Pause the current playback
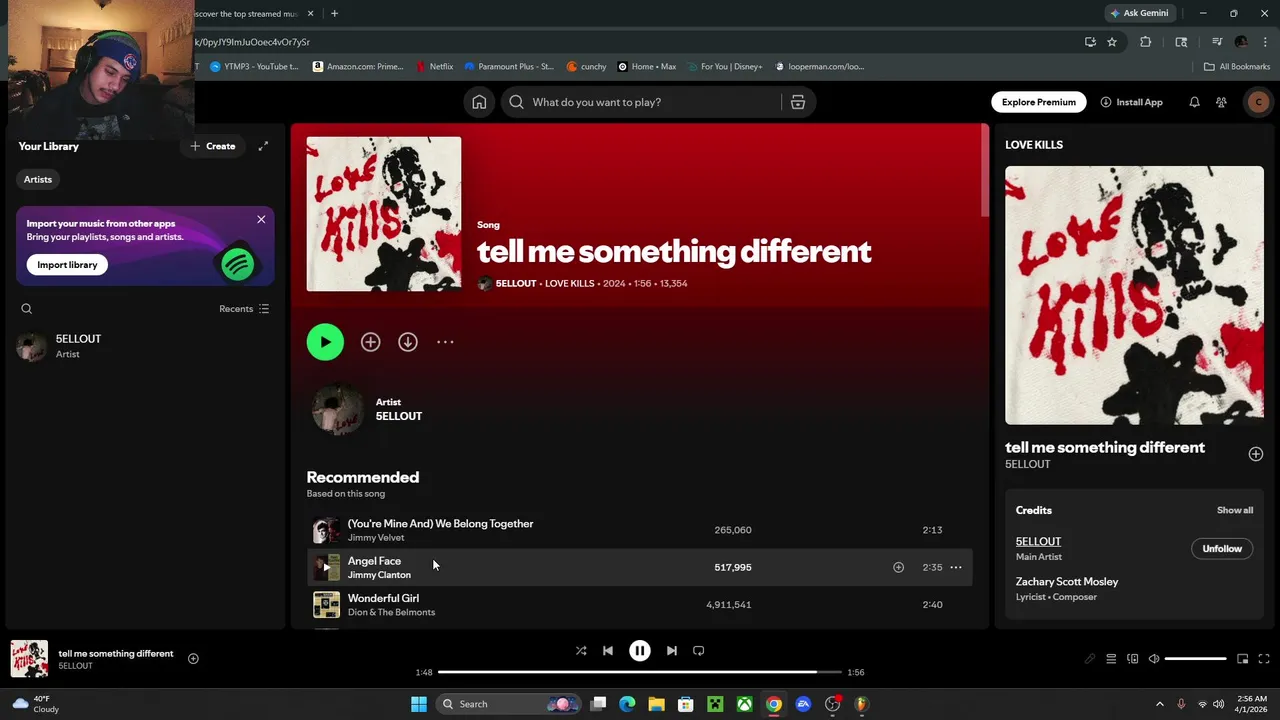The image size is (1280, 720). point(640,651)
